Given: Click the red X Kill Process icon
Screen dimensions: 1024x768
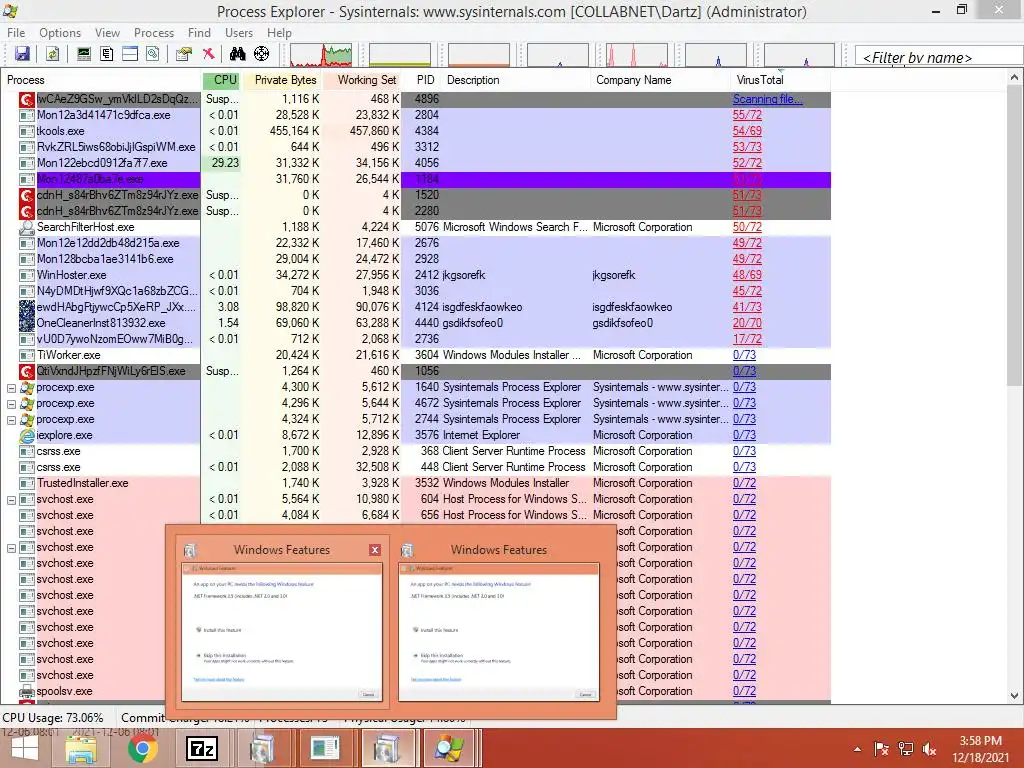Looking at the screenshot, I should click(x=208, y=54).
